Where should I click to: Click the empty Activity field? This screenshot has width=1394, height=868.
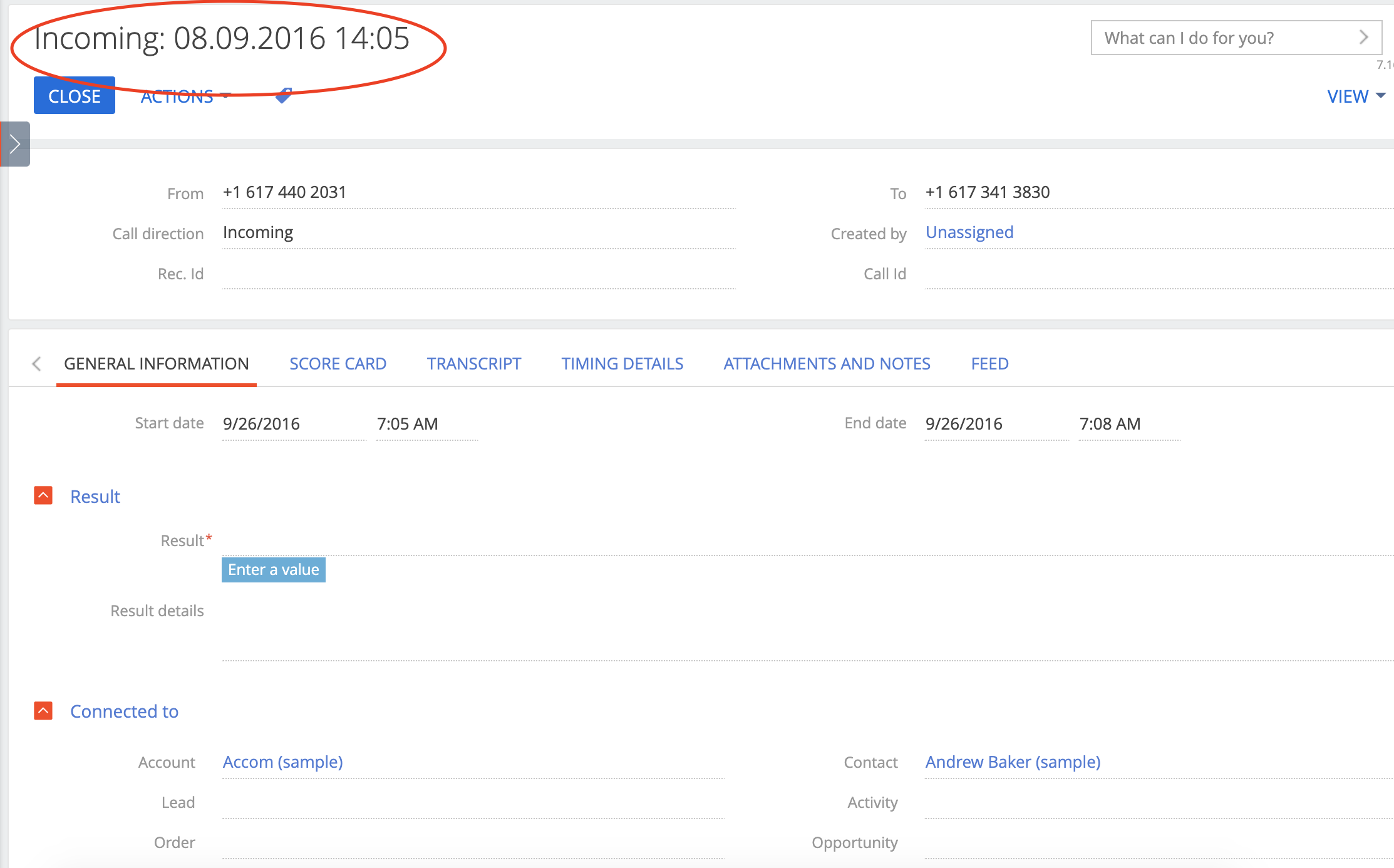click(x=1159, y=803)
